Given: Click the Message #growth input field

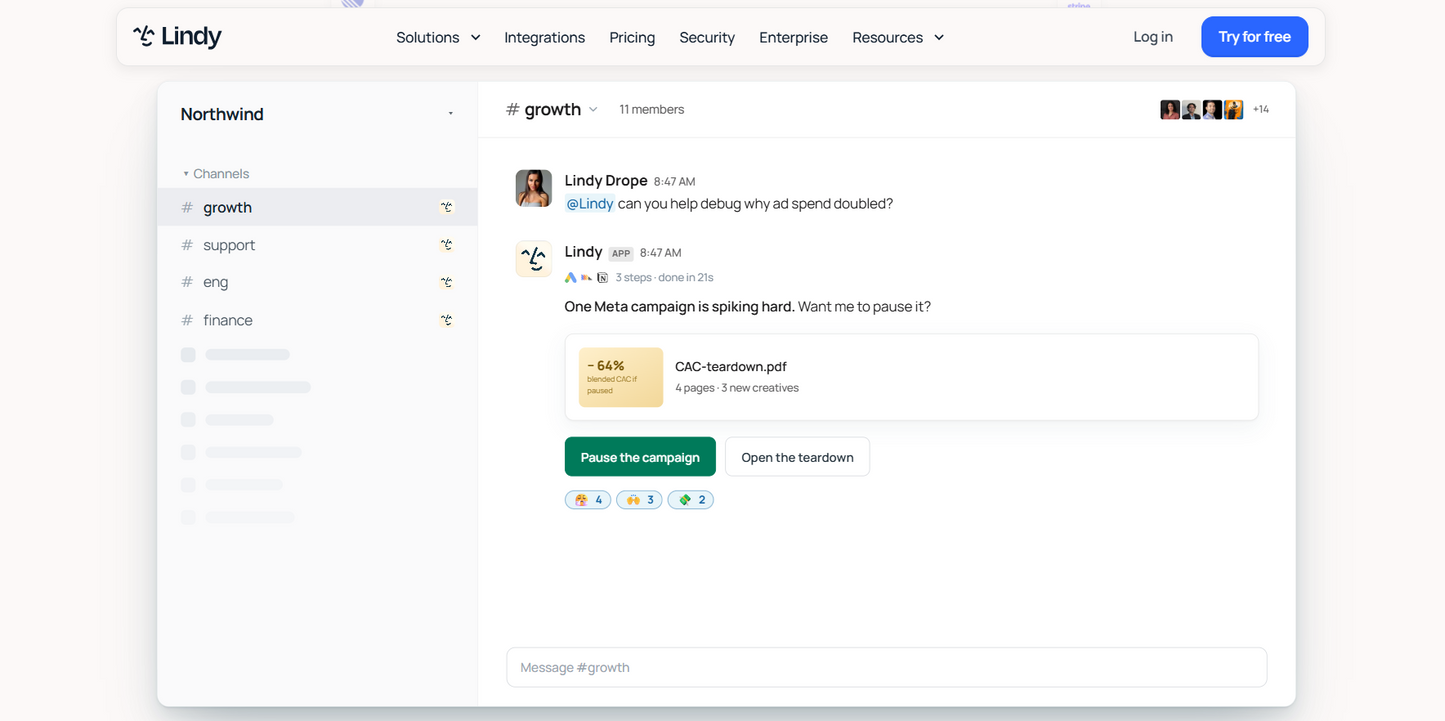Looking at the screenshot, I should [x=887, y=667].
